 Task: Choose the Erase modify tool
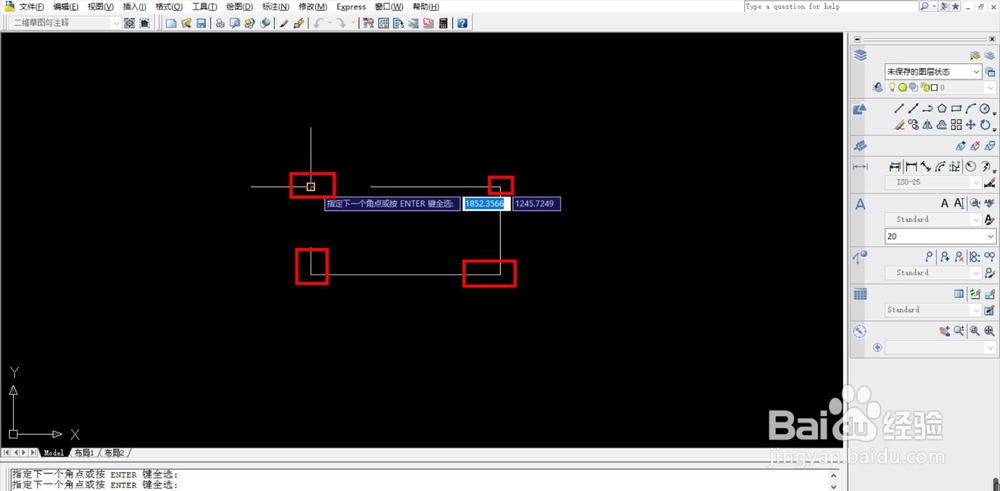[899, 125]
